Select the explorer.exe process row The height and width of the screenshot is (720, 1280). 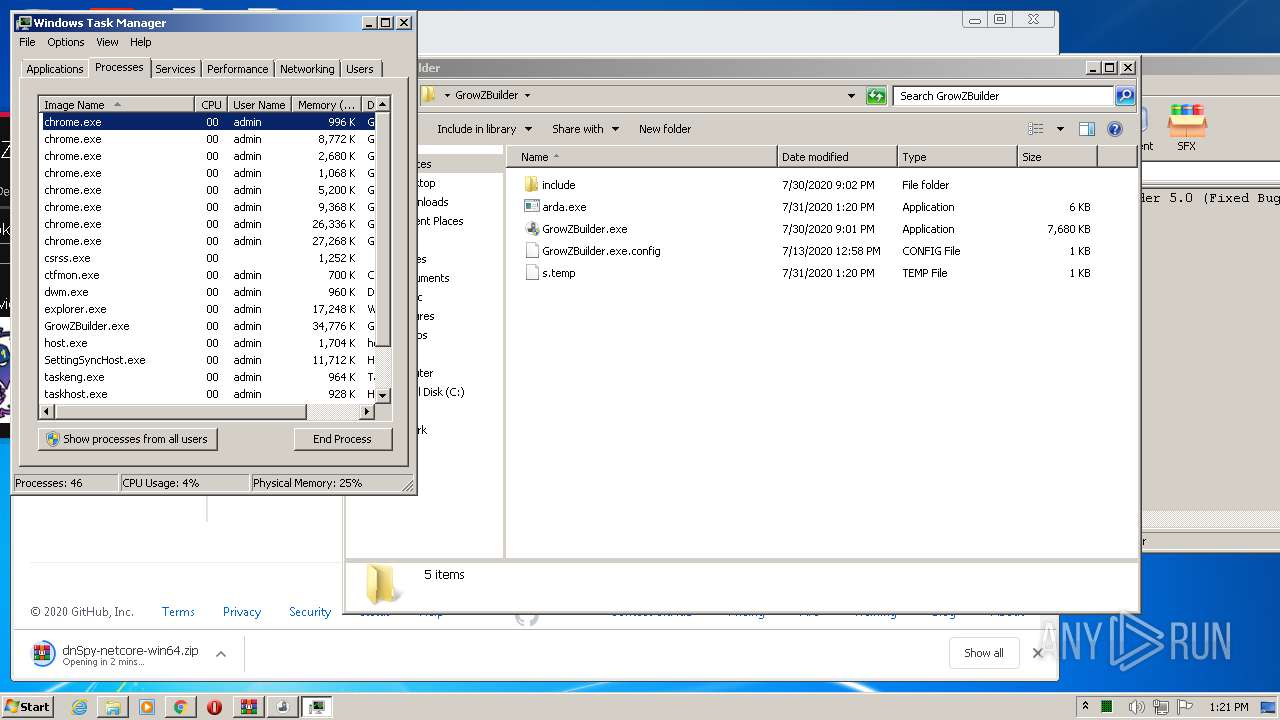(x=208, y=309)
